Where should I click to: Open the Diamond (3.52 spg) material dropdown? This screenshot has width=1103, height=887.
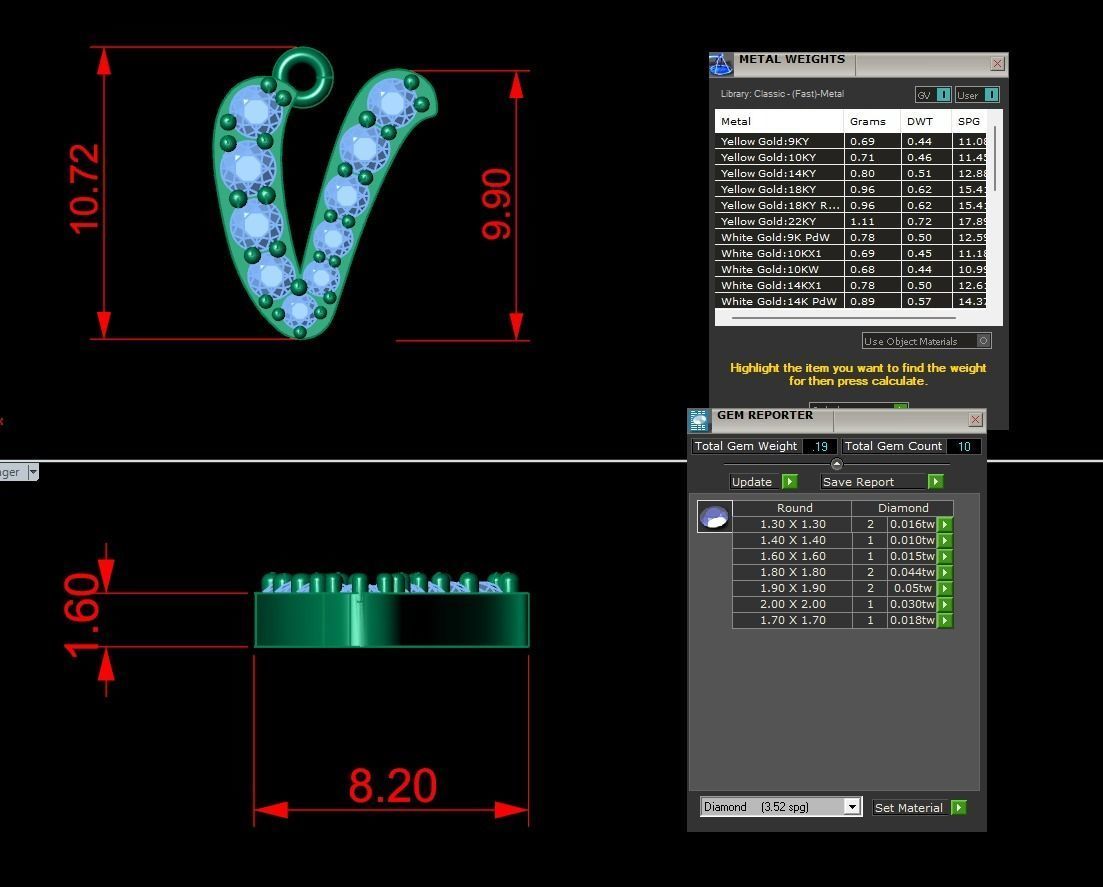tap(852, 807)
